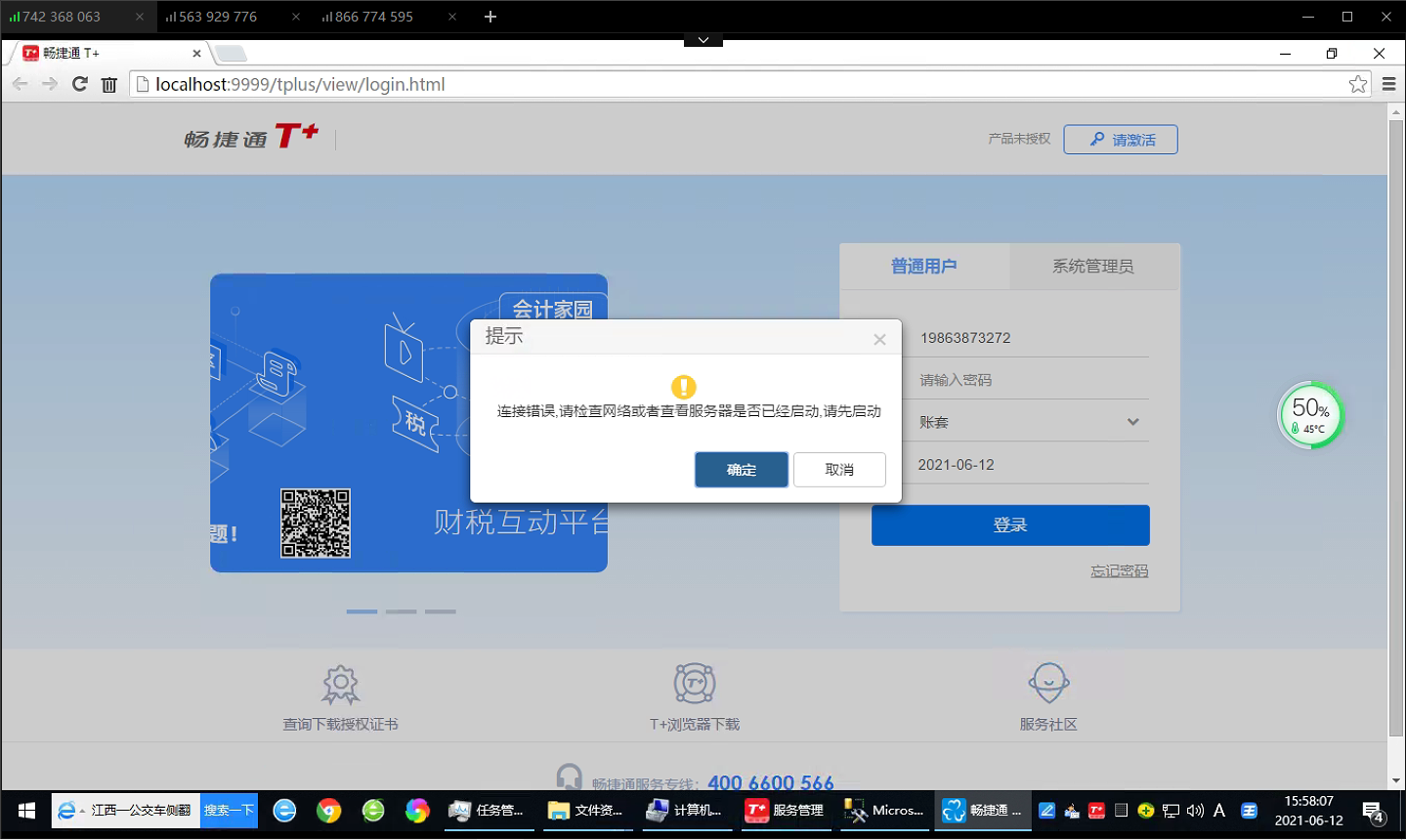Click the red T+ tray icon
Image resolution: width=1406 pixels, height=840 pixels.
click(1096, 811)
